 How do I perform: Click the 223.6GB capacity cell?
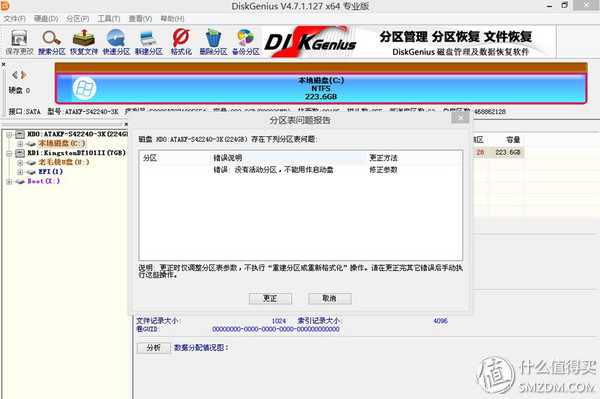507,153
